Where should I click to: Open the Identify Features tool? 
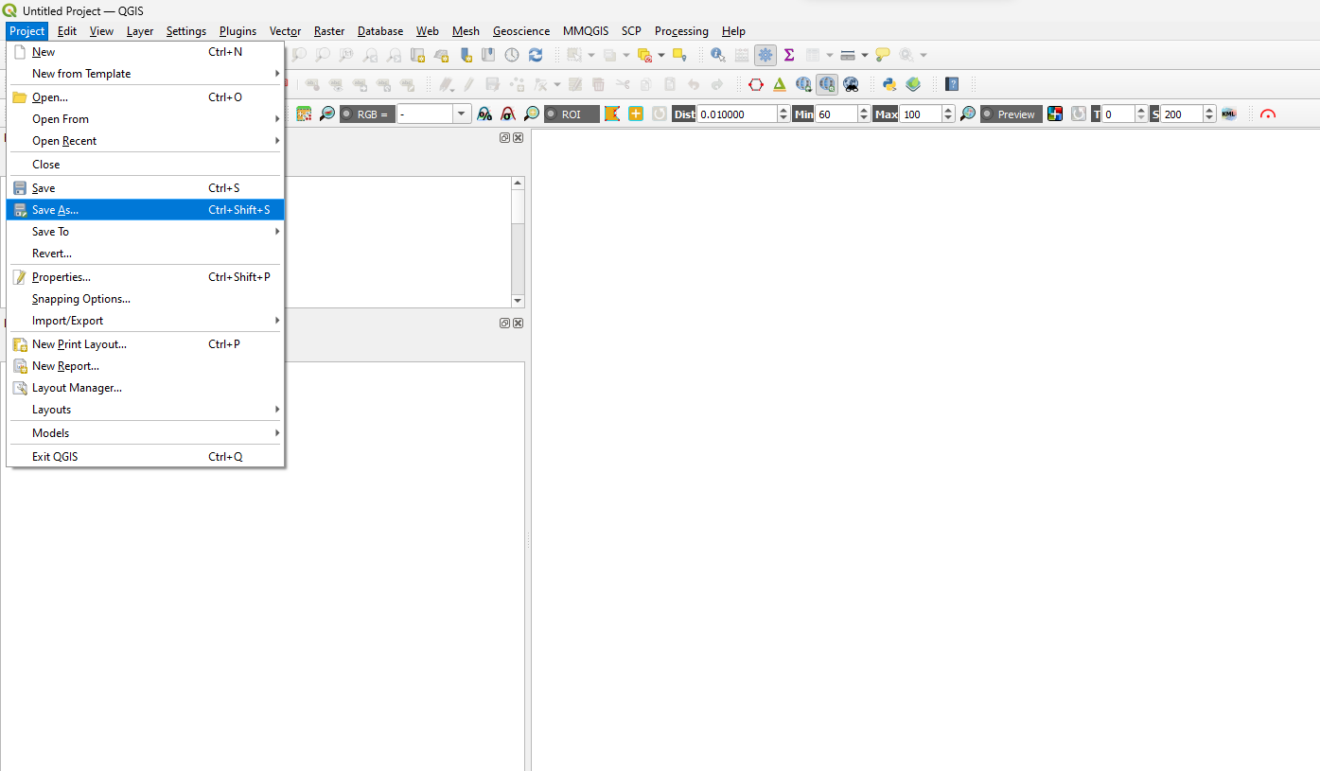click(716, 55)
